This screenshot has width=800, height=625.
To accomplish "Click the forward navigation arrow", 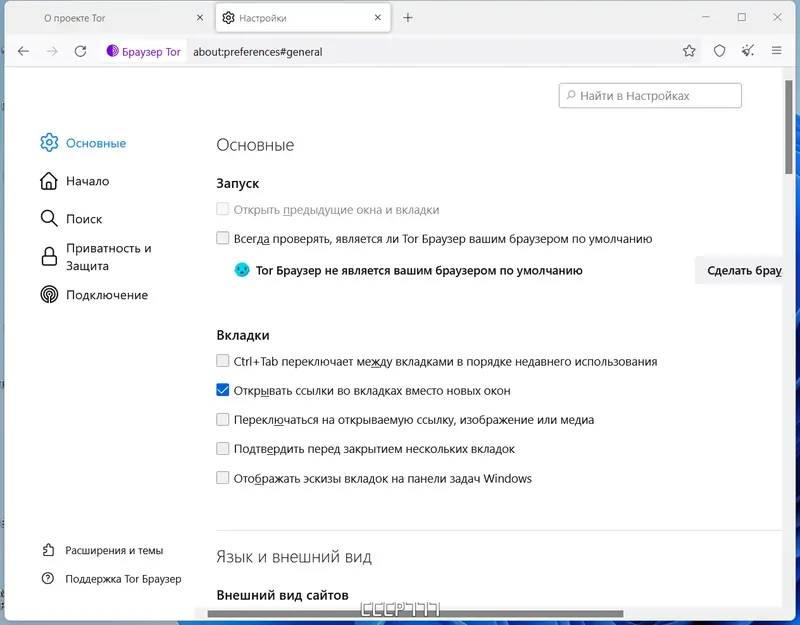I will pyautogui.click(x=52, y=51).
